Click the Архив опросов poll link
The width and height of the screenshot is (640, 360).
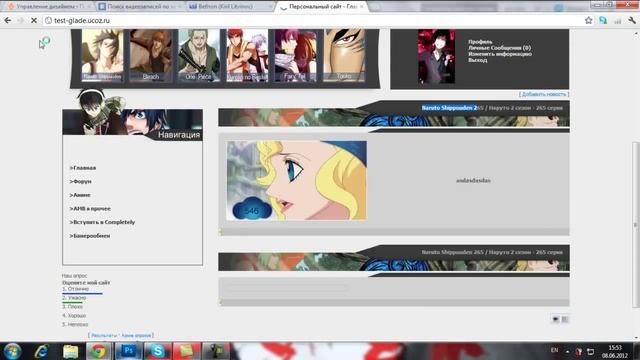tap(136, 336)
